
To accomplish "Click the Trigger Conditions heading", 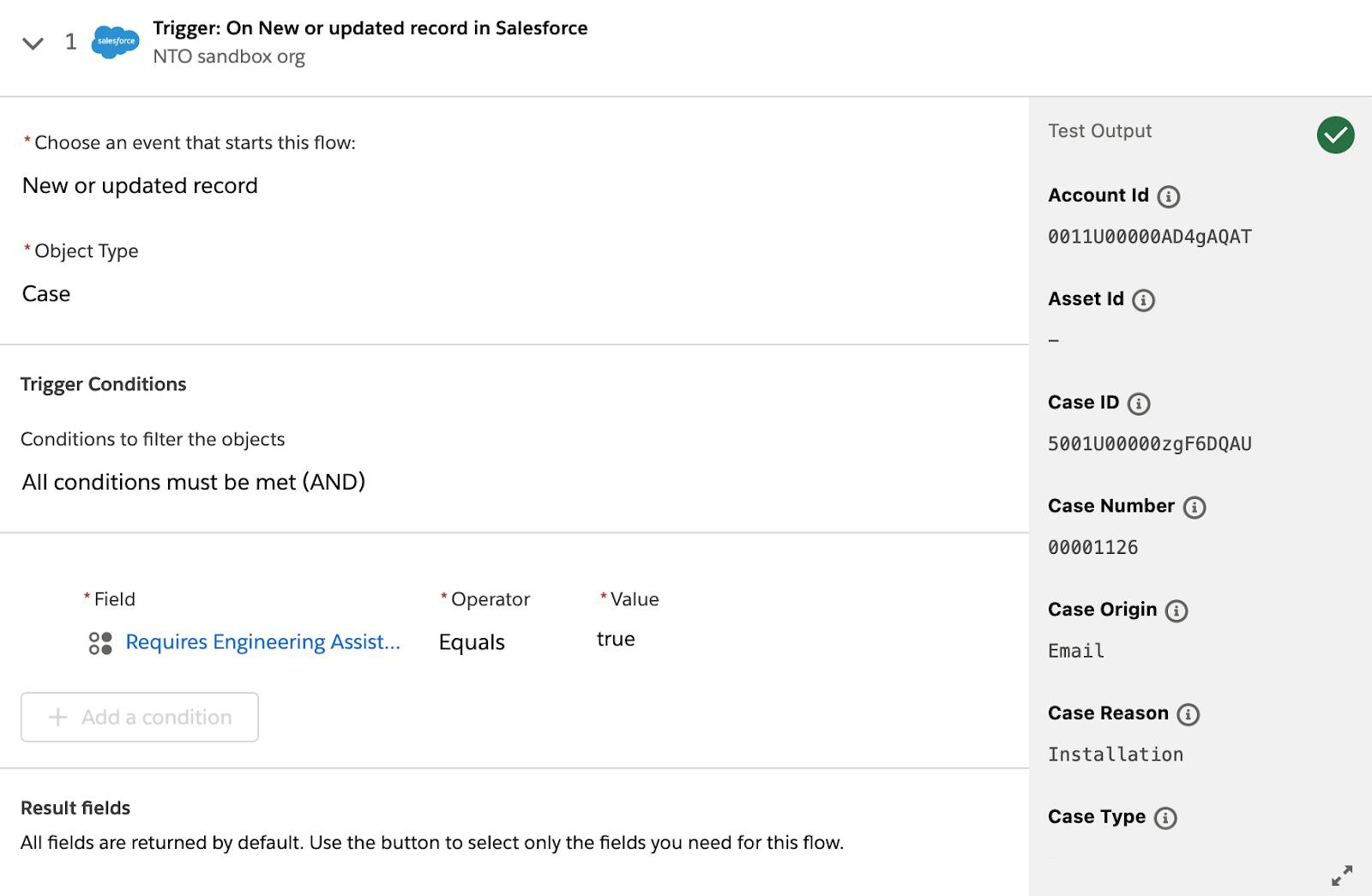I will pyautogui.click(x=104, y=384).
